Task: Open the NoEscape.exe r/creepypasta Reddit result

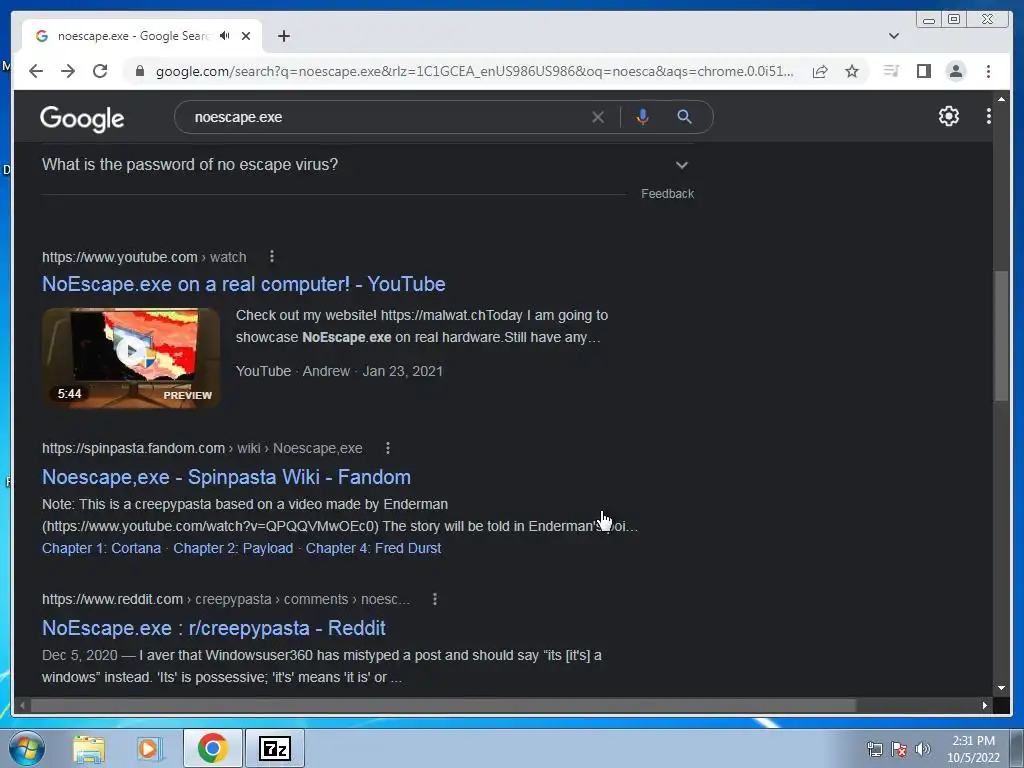Action: coord(214,628)
